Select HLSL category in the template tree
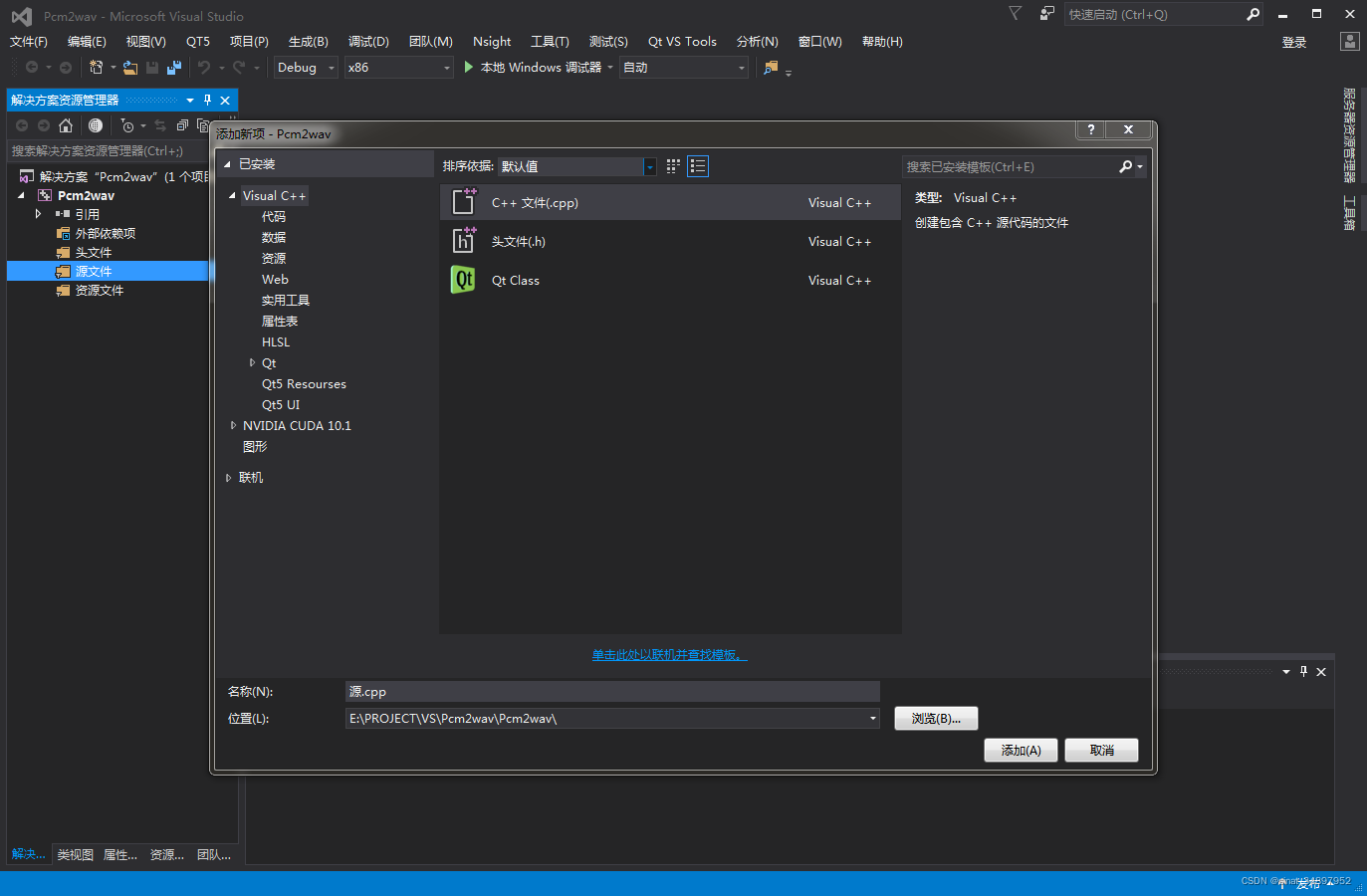 (x=276, y=341)
